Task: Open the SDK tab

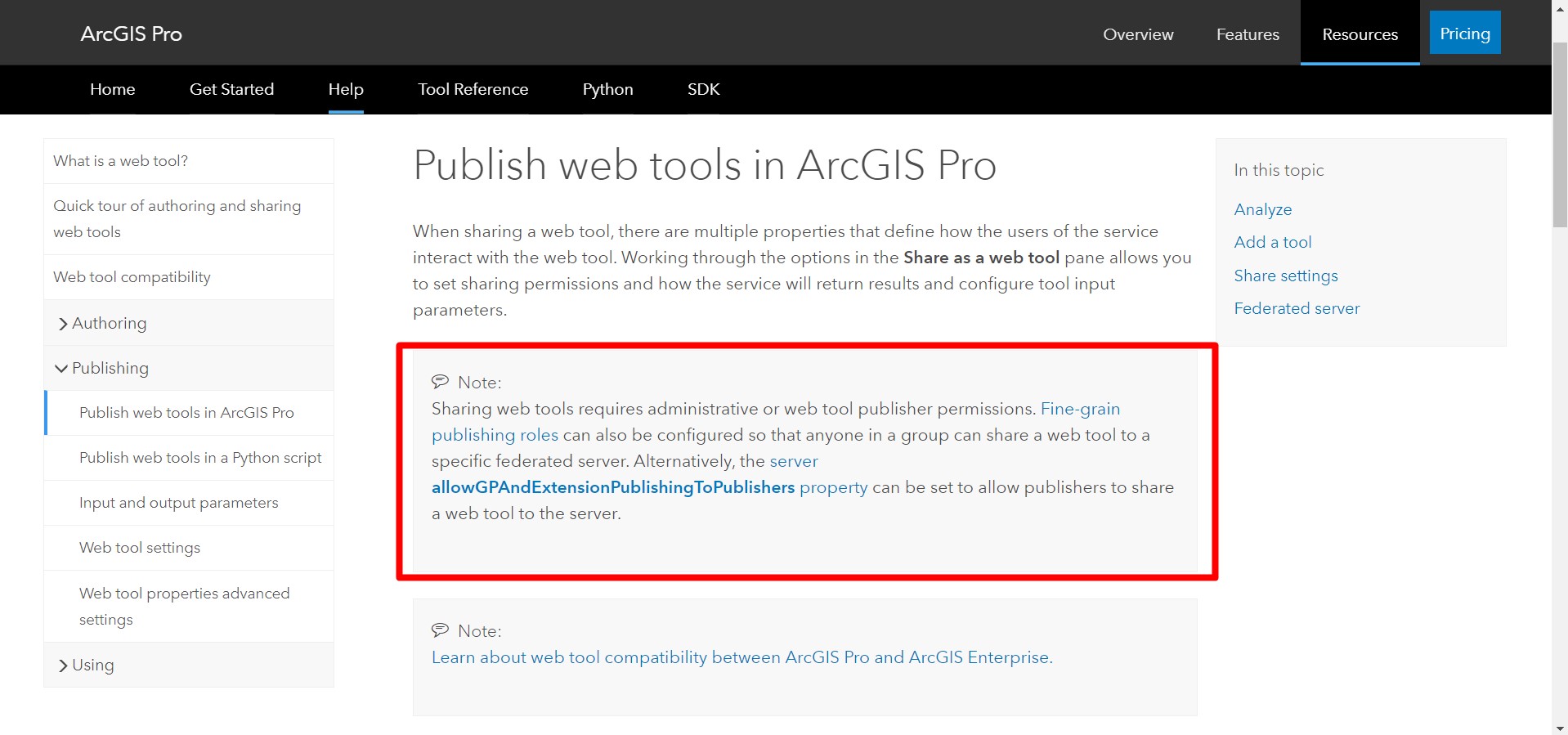Action: coord(703,89)
